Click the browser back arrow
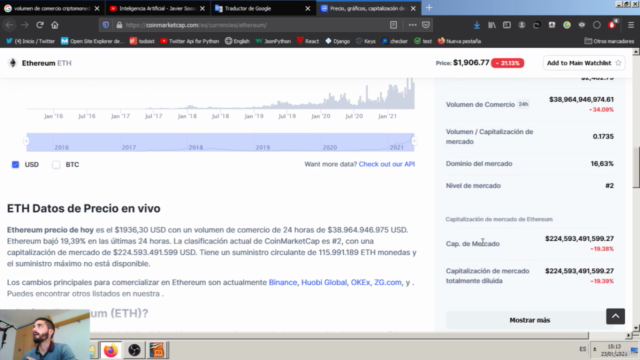Viewport: 640px width, 360px height. (x=9, y=25)
